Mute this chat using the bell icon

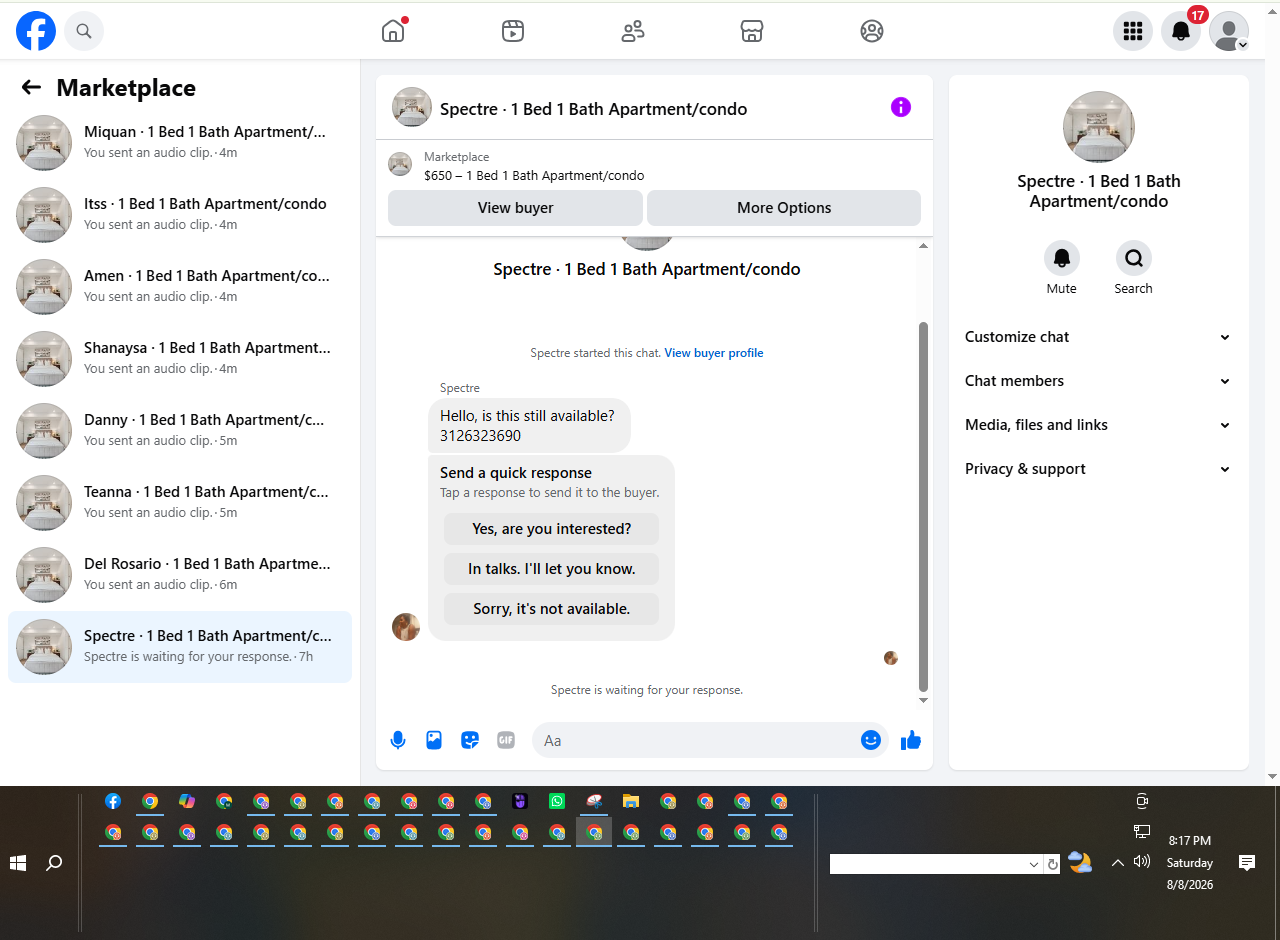pos(1062,258)
